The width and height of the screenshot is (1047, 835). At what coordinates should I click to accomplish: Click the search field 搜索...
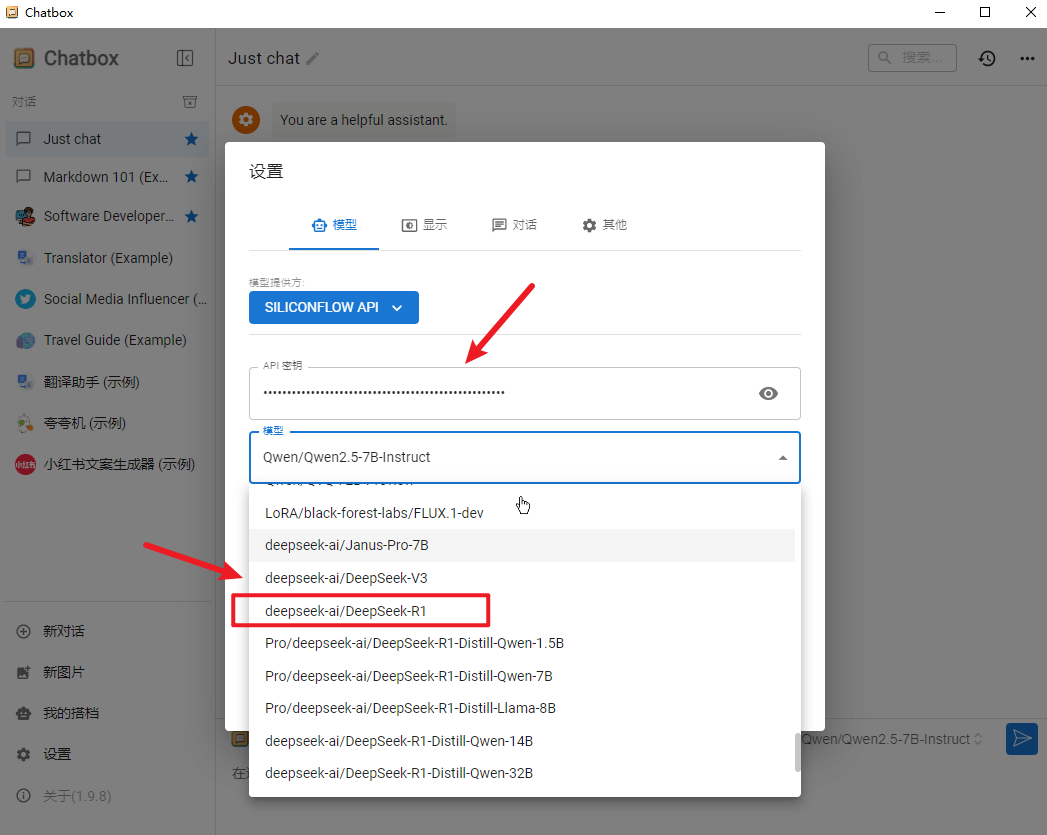912,58
